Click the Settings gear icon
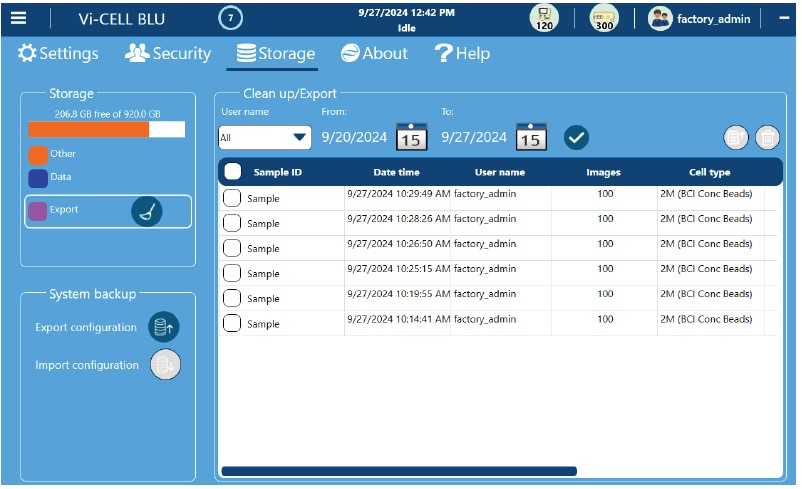This screenshot has height=489, width=802. point(27,53)
